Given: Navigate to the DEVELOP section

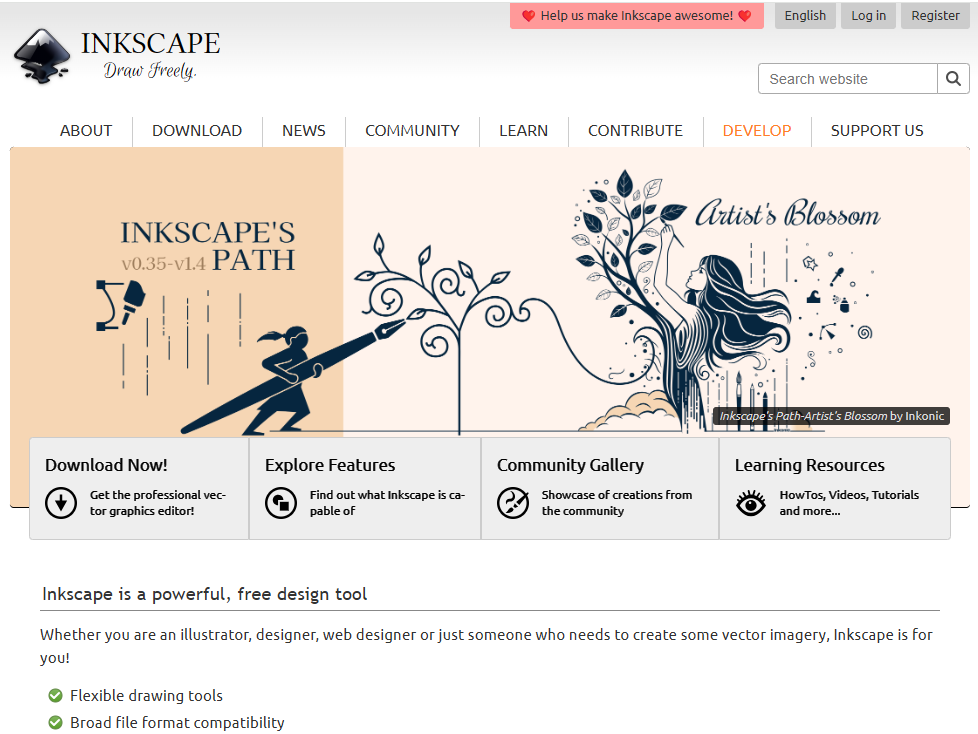Looking at the screenshot, I should point(757,131).
